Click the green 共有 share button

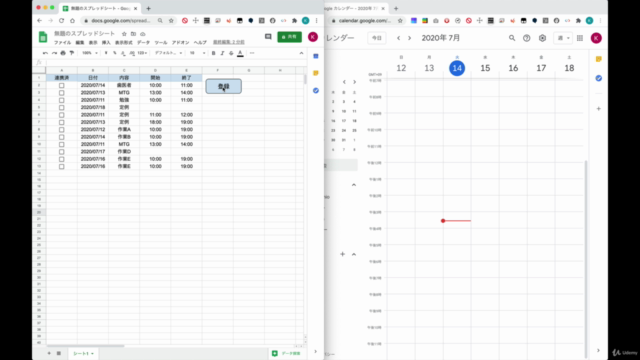tap(289, 37)
